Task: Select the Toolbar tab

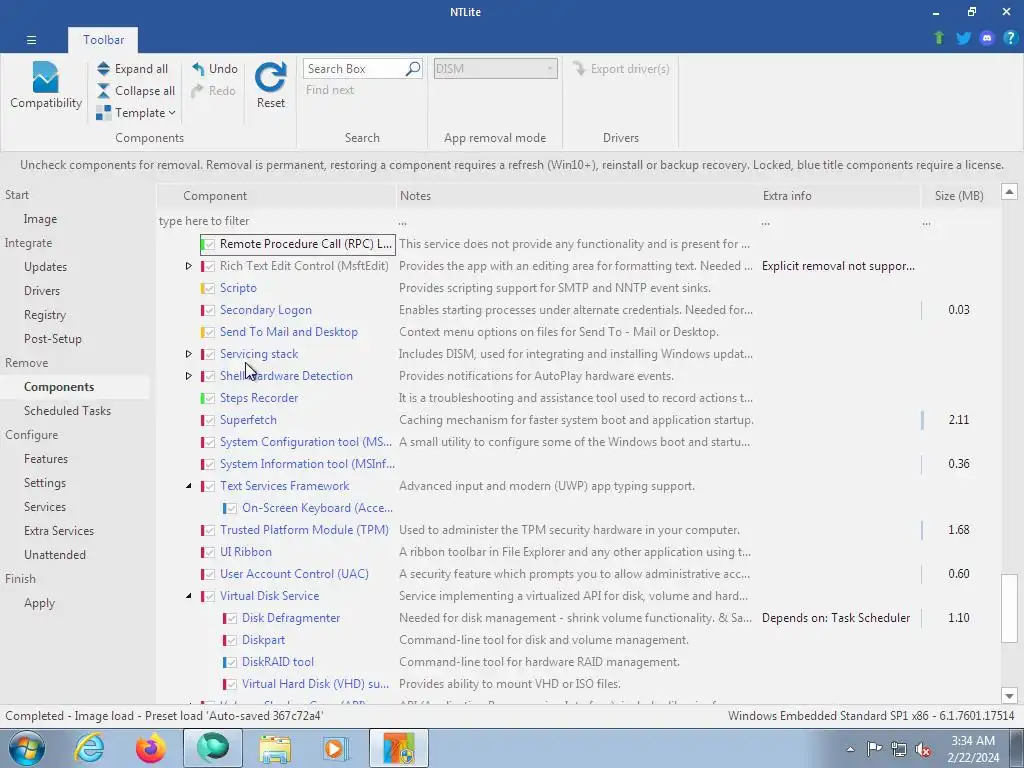Action: [103, 40]
